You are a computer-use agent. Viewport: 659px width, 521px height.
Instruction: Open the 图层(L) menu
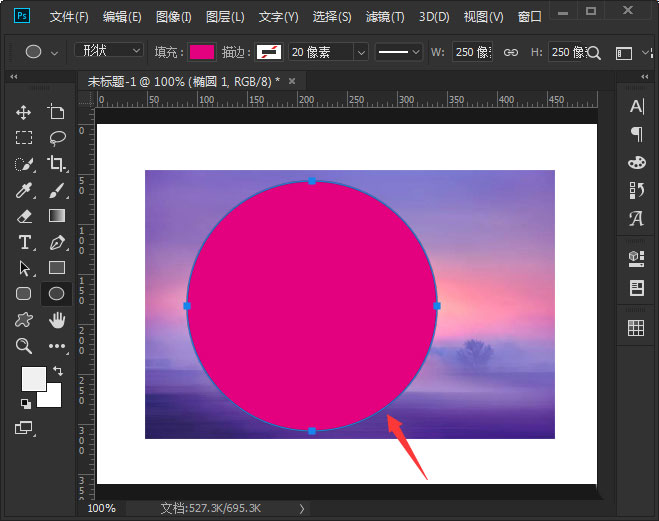point(226,17)
